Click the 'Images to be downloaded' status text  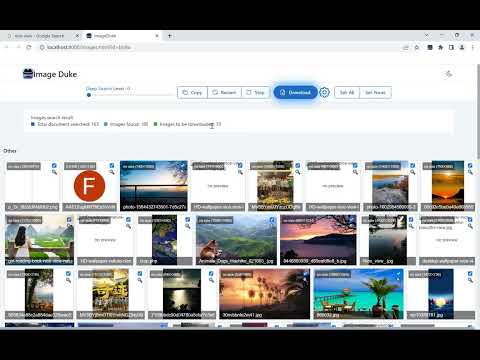[190, 124]
